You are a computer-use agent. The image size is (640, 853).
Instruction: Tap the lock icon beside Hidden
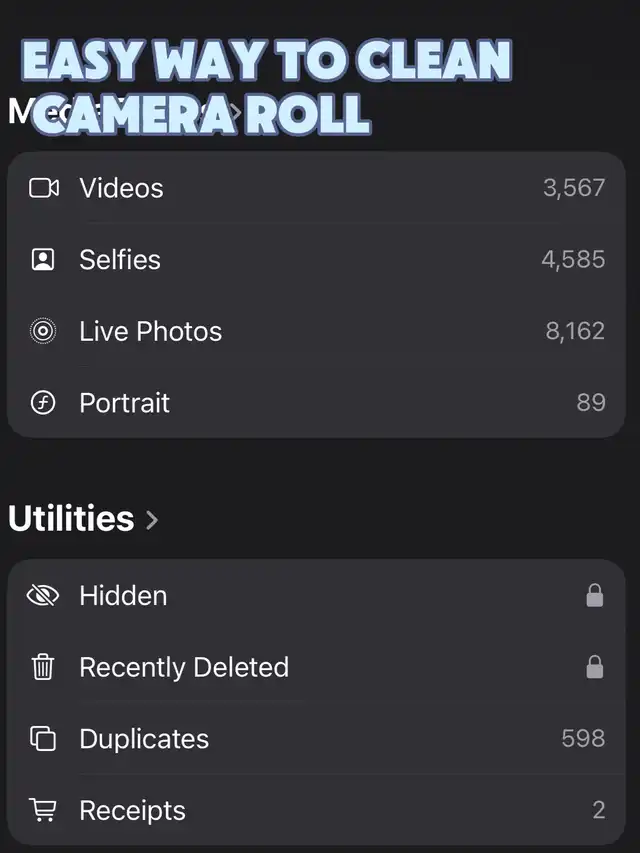click(594, 596)
